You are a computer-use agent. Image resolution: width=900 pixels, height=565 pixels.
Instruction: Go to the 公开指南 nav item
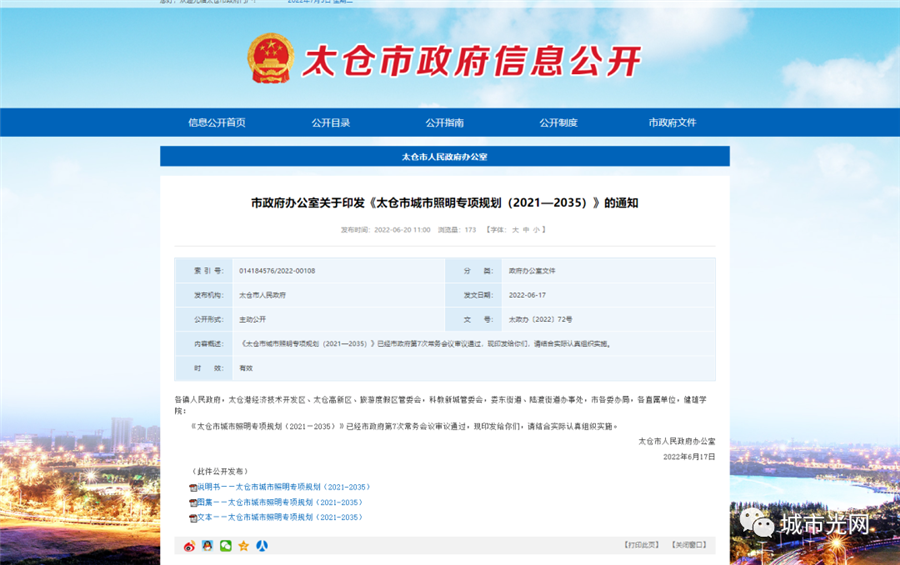click(444, 122)
